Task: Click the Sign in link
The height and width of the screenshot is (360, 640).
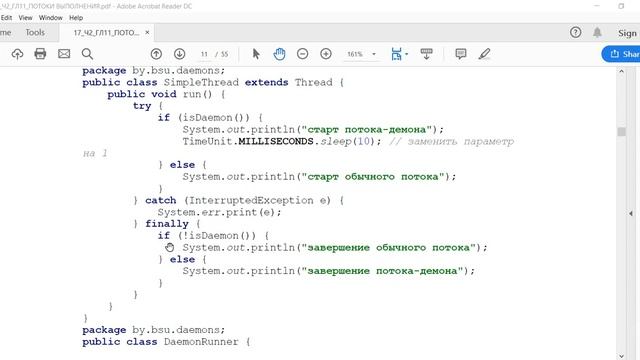Action: pos(627,33)
